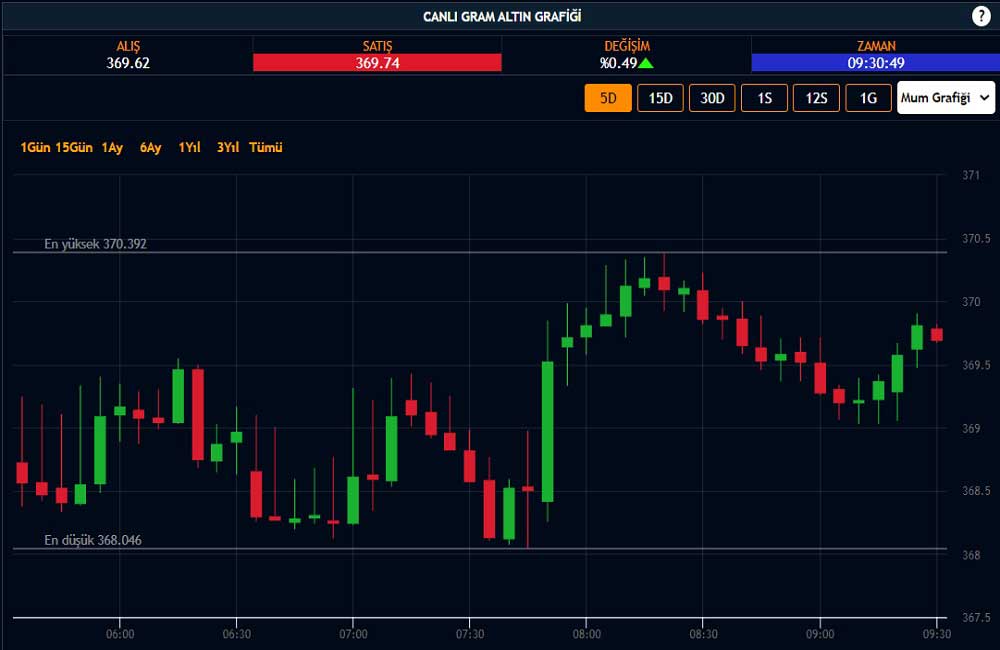Select the 1Ay range link
Viewport: 1000px width, 650px height.
(112, 148)
